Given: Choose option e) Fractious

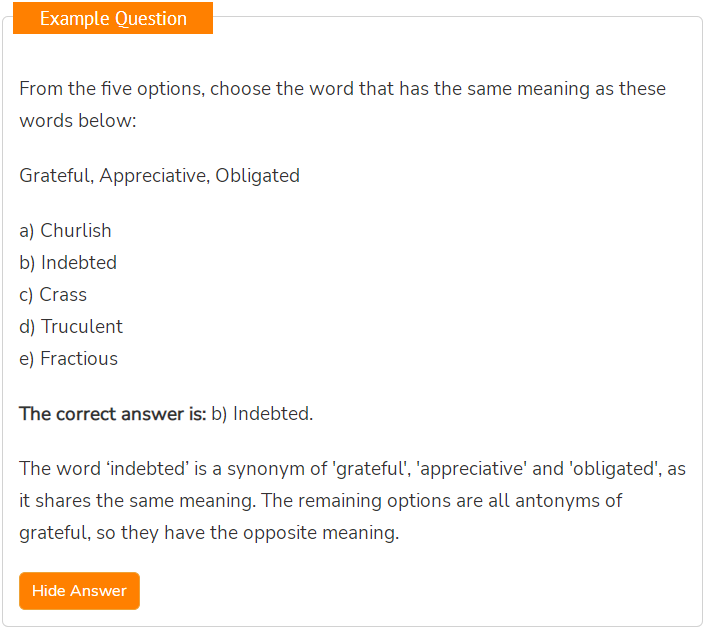Looking at the screenshot, I should point(68,358).
